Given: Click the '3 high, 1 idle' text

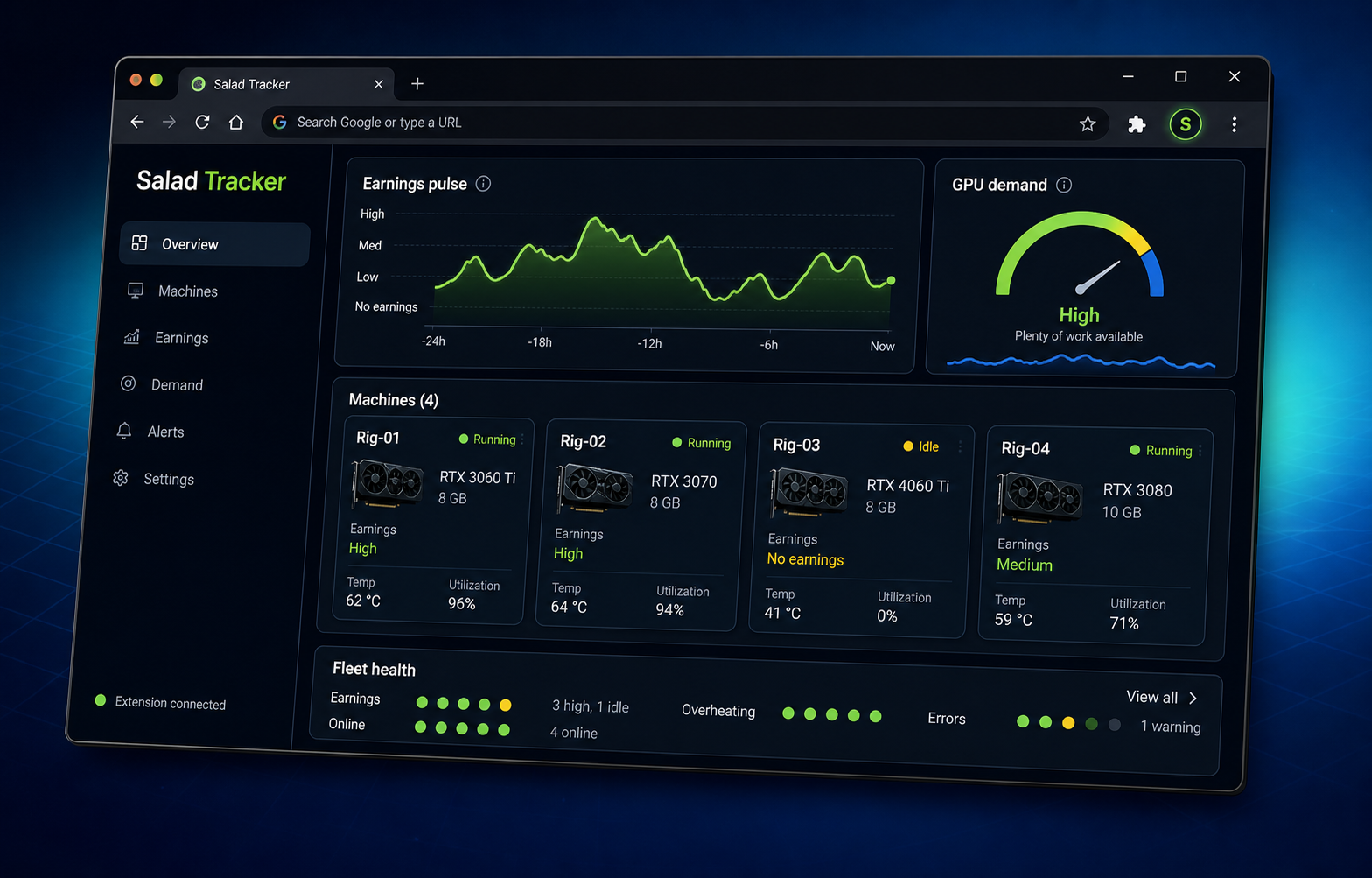Looking at the screenshot, I should coord(591,706).
